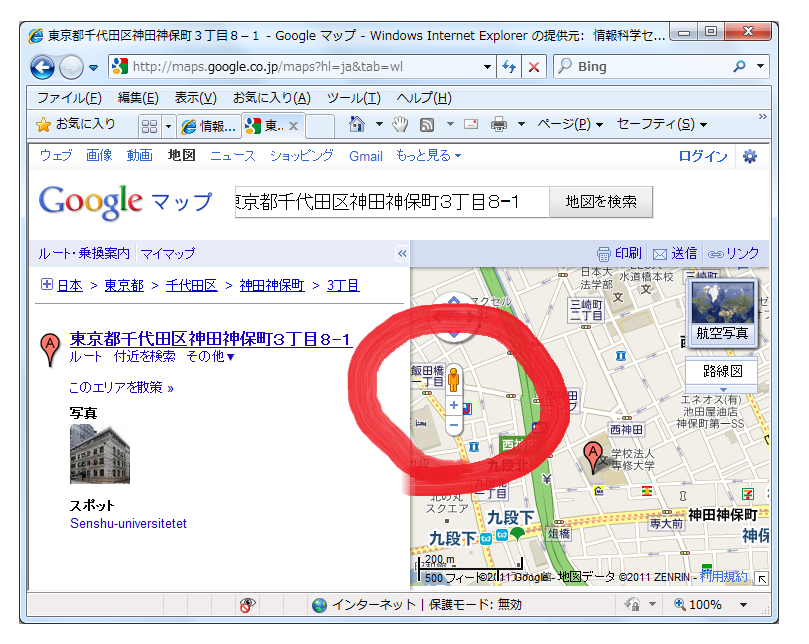809x644 pixels.
Task: Click the RSS feeds icon
Action: tap(427, 125)
